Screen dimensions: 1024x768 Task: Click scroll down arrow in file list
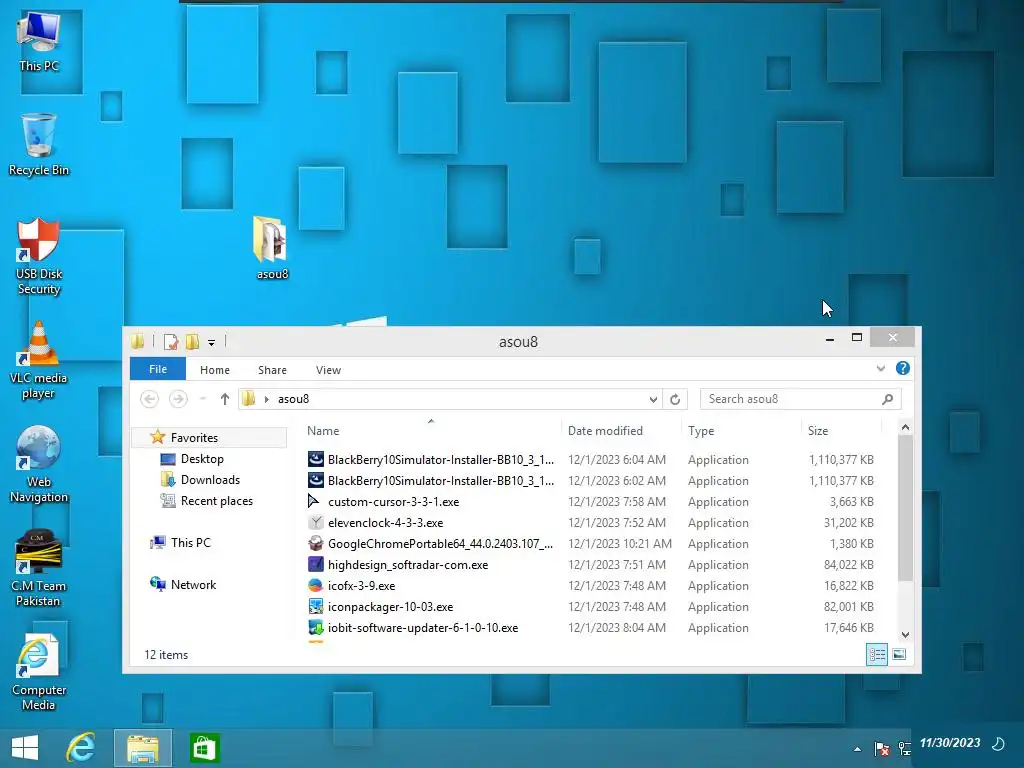click(905, 635)
